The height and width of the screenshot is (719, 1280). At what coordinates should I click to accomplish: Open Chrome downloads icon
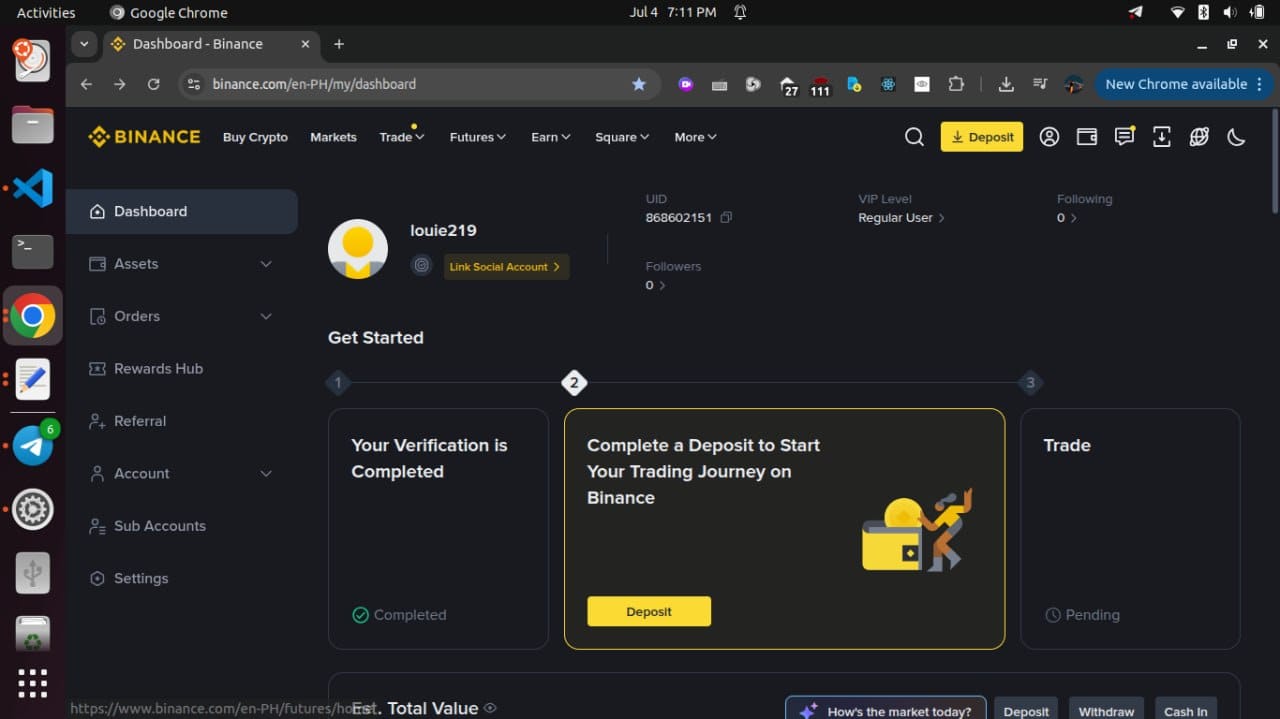(x=1006, y=84)
